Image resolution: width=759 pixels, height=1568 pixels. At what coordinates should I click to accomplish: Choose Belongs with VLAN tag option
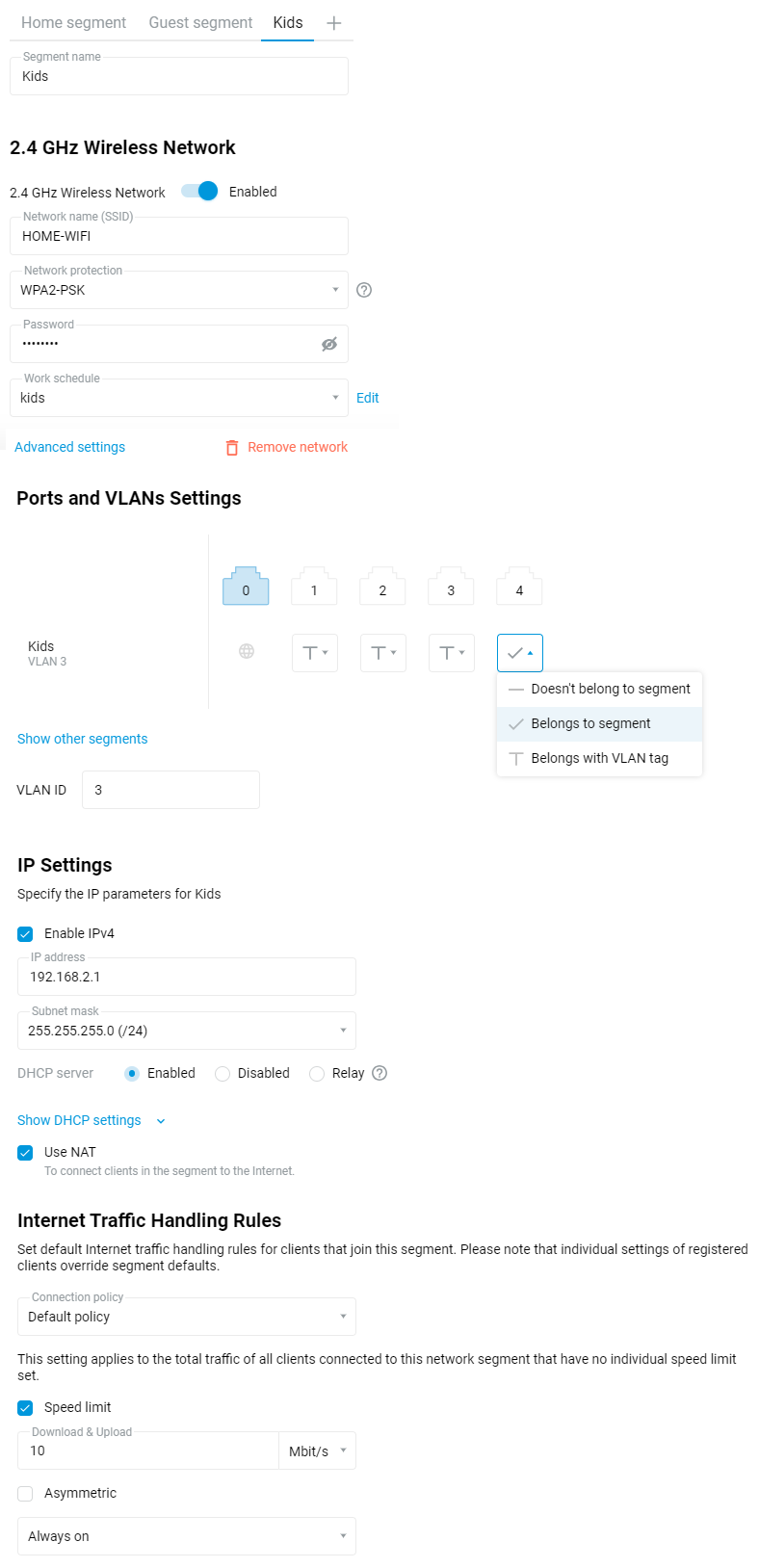tap(599, 758)
